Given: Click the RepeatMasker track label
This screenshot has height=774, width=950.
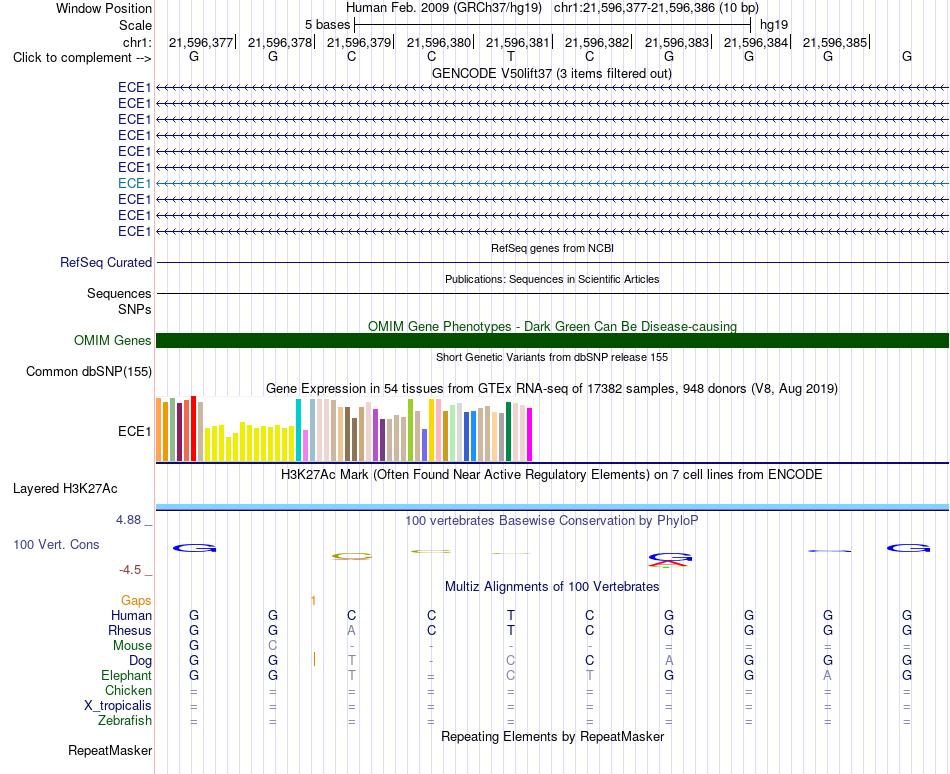Looking at the screenshot, I should pos(110,750).
